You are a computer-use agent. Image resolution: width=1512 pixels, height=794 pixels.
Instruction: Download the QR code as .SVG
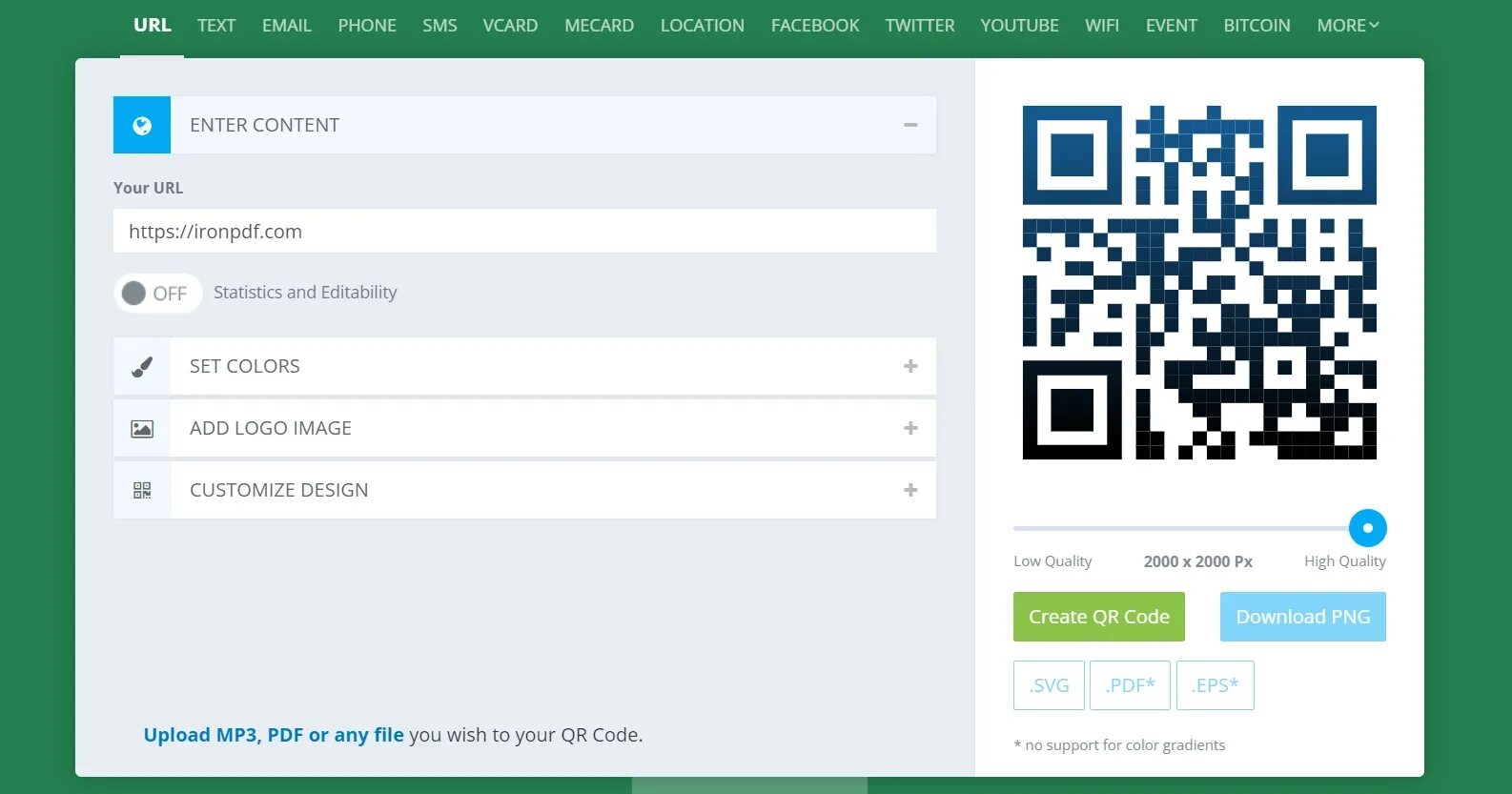1049,685
